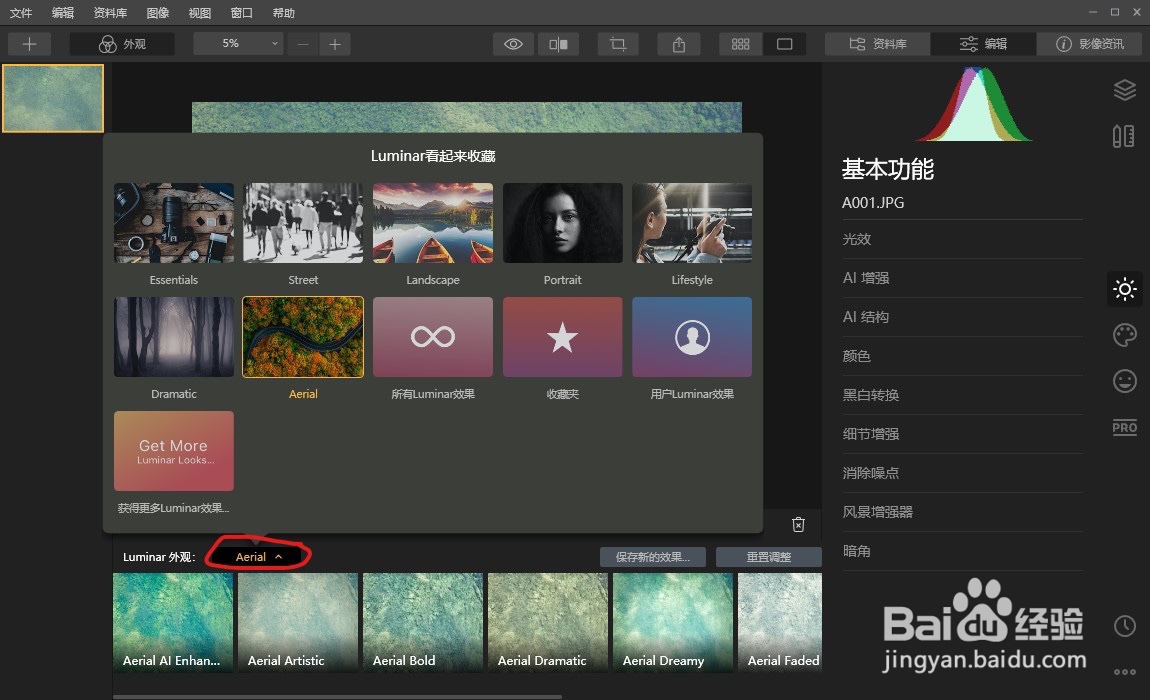Click the Get More Luminar Looks tile
Viewport: 1150px width, 700px height.
[174, 451]
